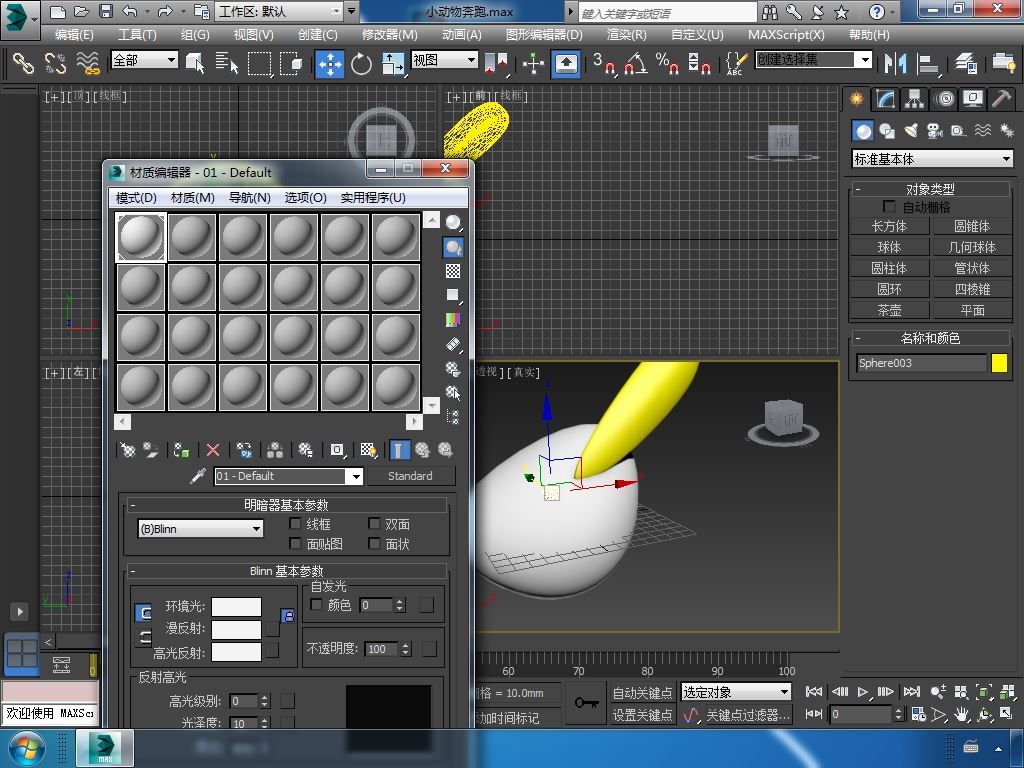
Task: Click the 自动关键点 auto key button
Action: coord(642,693)
